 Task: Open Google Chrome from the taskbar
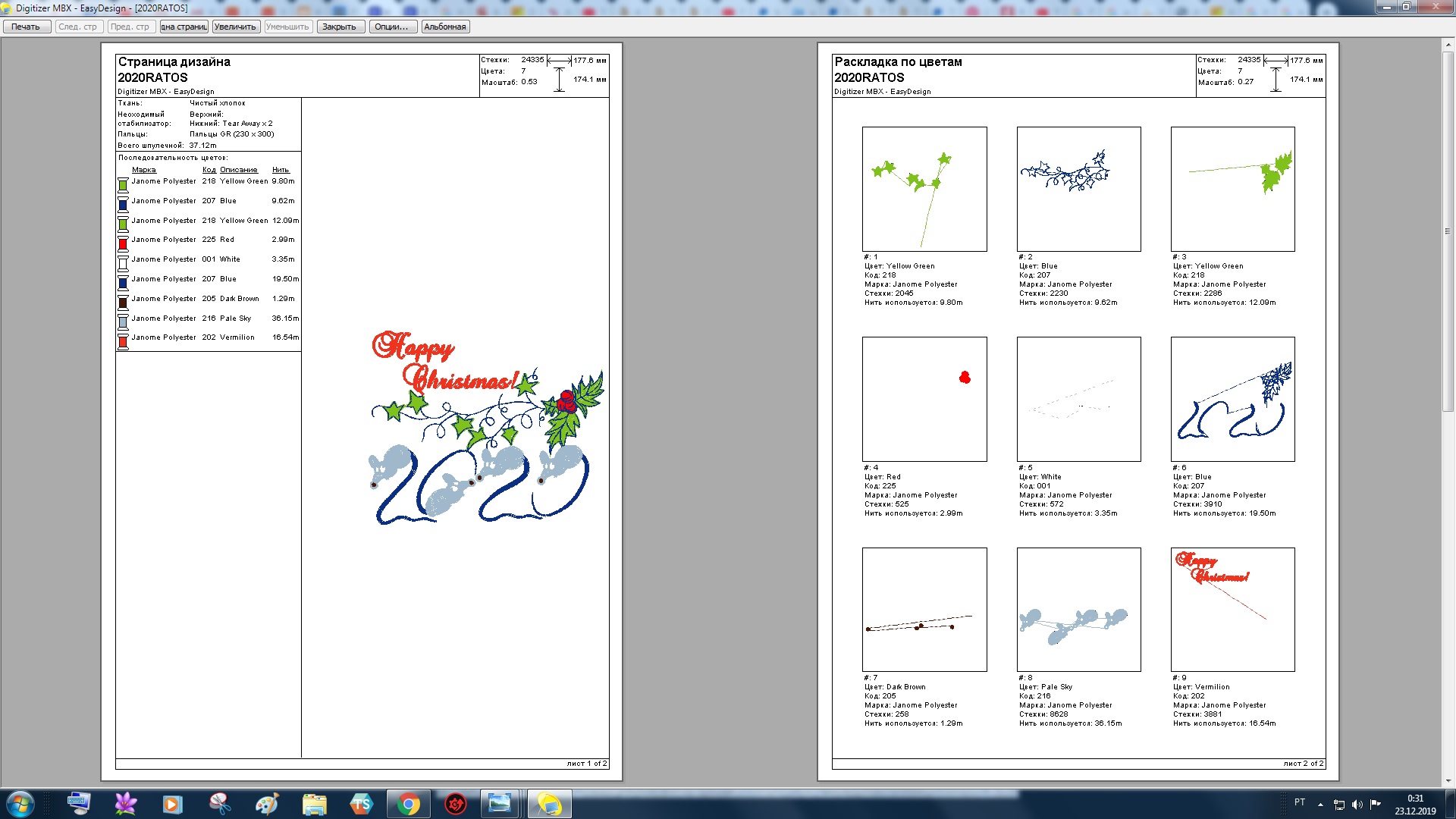tap(409, 804)
